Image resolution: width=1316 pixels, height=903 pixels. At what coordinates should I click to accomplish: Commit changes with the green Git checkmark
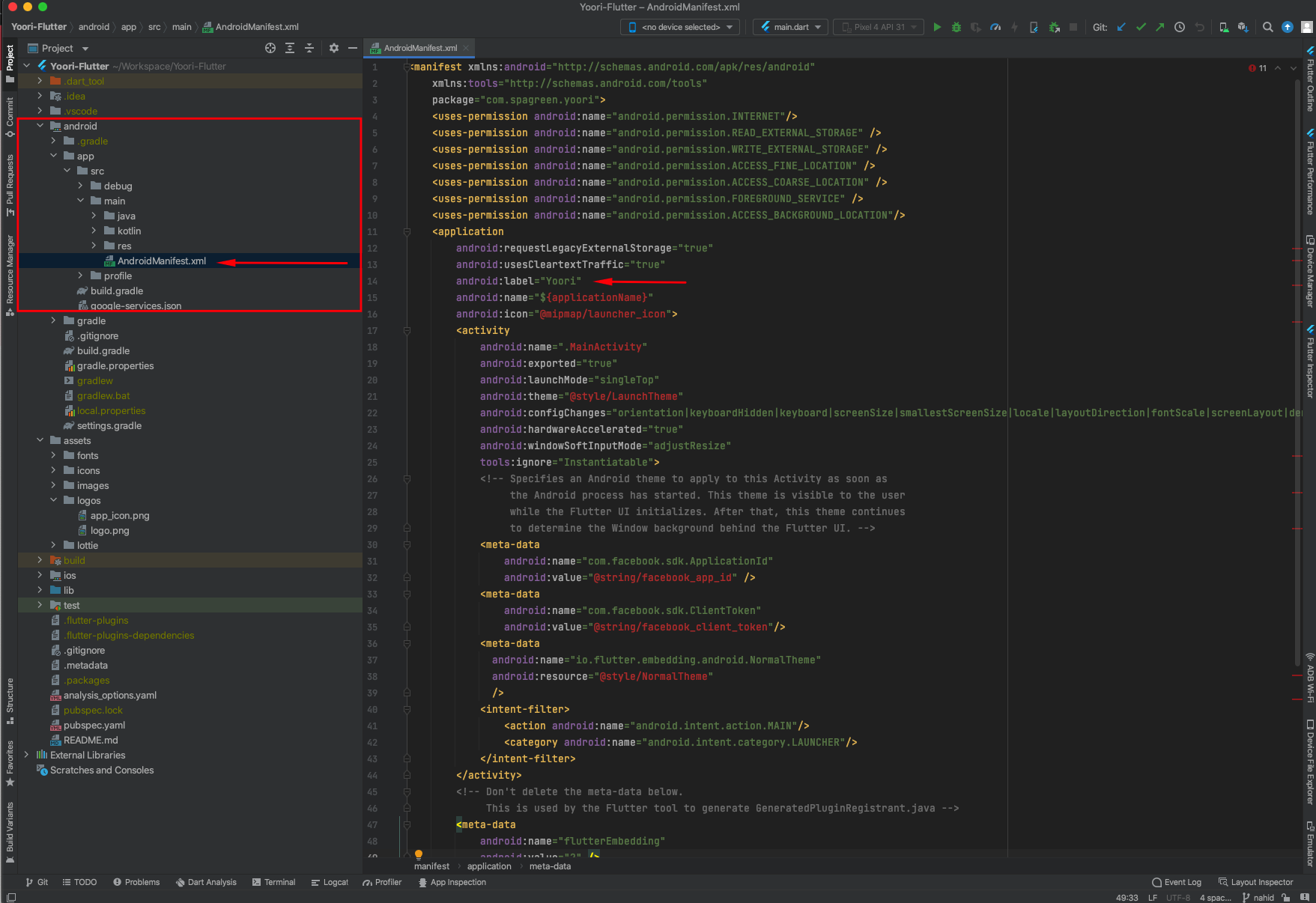1141,27
